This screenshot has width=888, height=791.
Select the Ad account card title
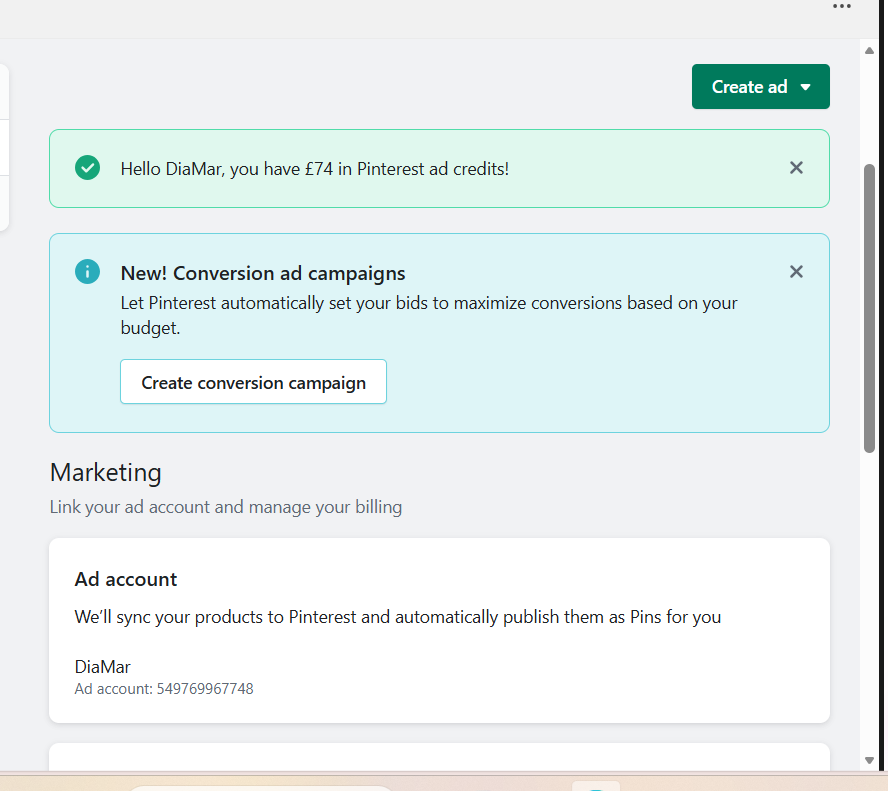point(126,579)
